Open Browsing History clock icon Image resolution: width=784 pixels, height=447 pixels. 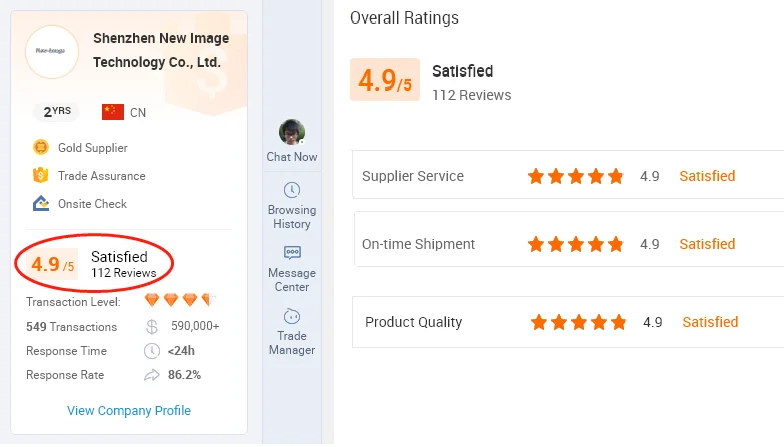tap(292, 190)
